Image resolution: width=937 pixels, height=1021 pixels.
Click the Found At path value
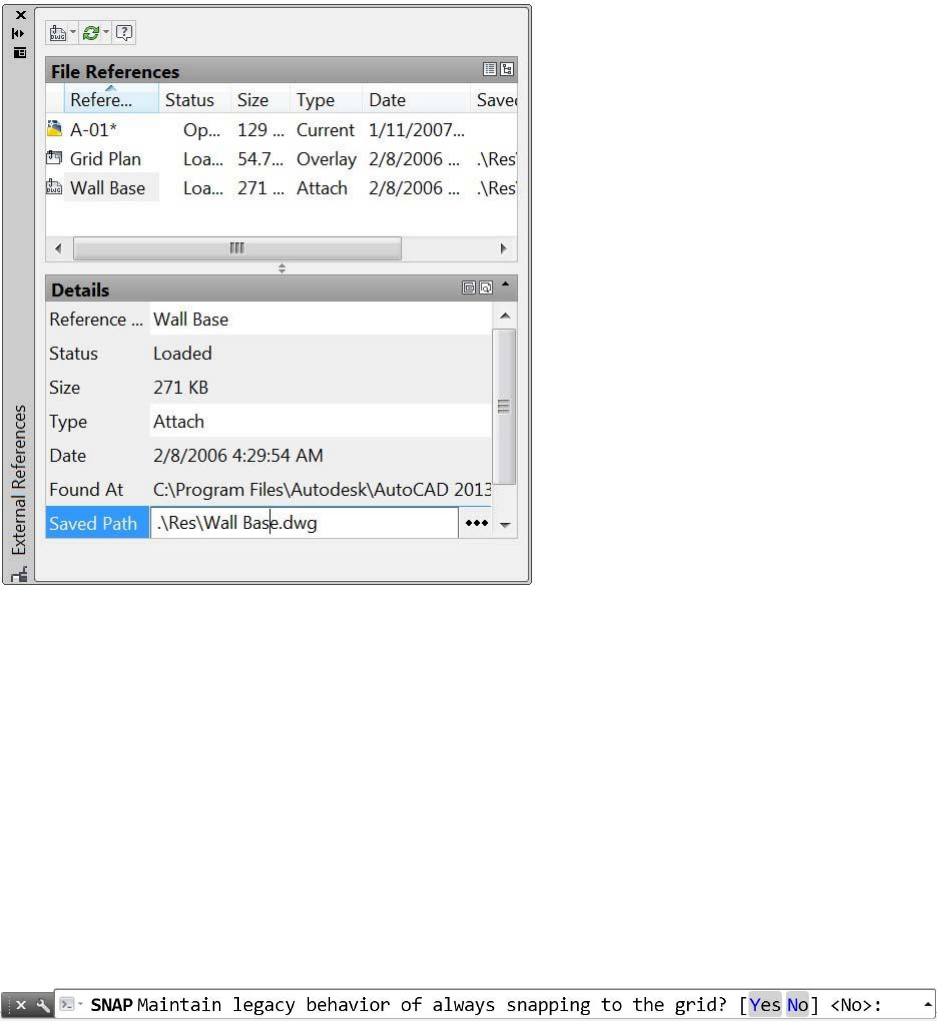coord(322,490)
